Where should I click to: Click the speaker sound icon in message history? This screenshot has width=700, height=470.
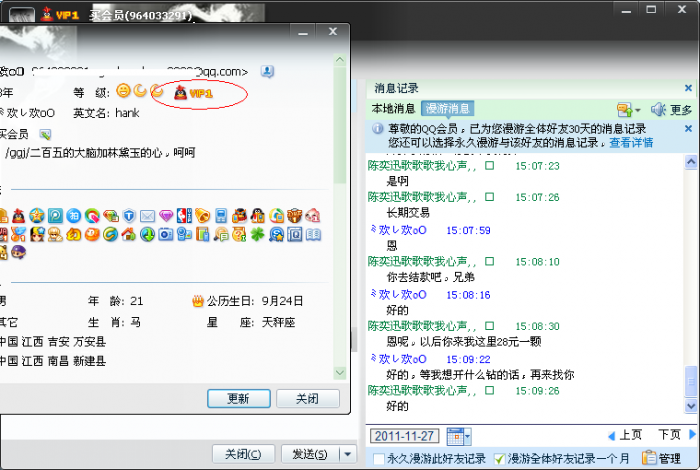(658, 109)
